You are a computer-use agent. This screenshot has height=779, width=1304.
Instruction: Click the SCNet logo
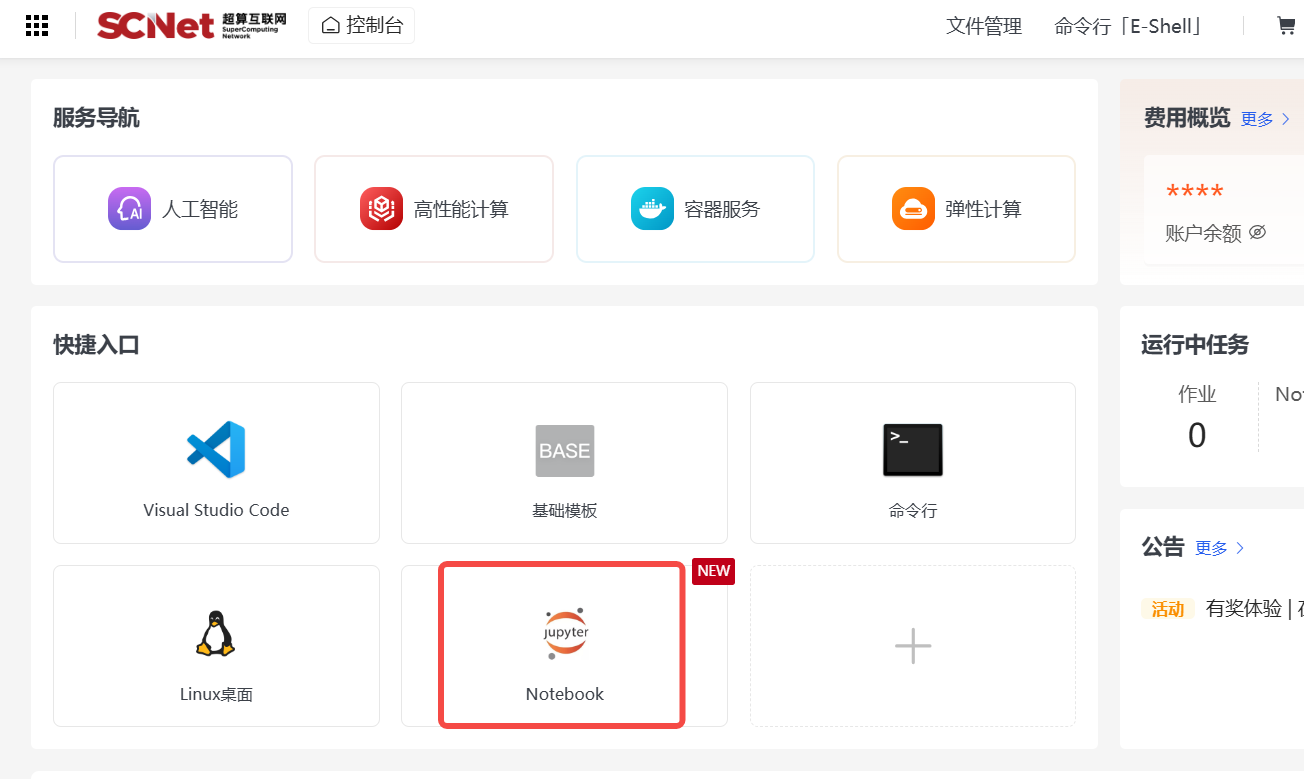(x=191, y=26)
